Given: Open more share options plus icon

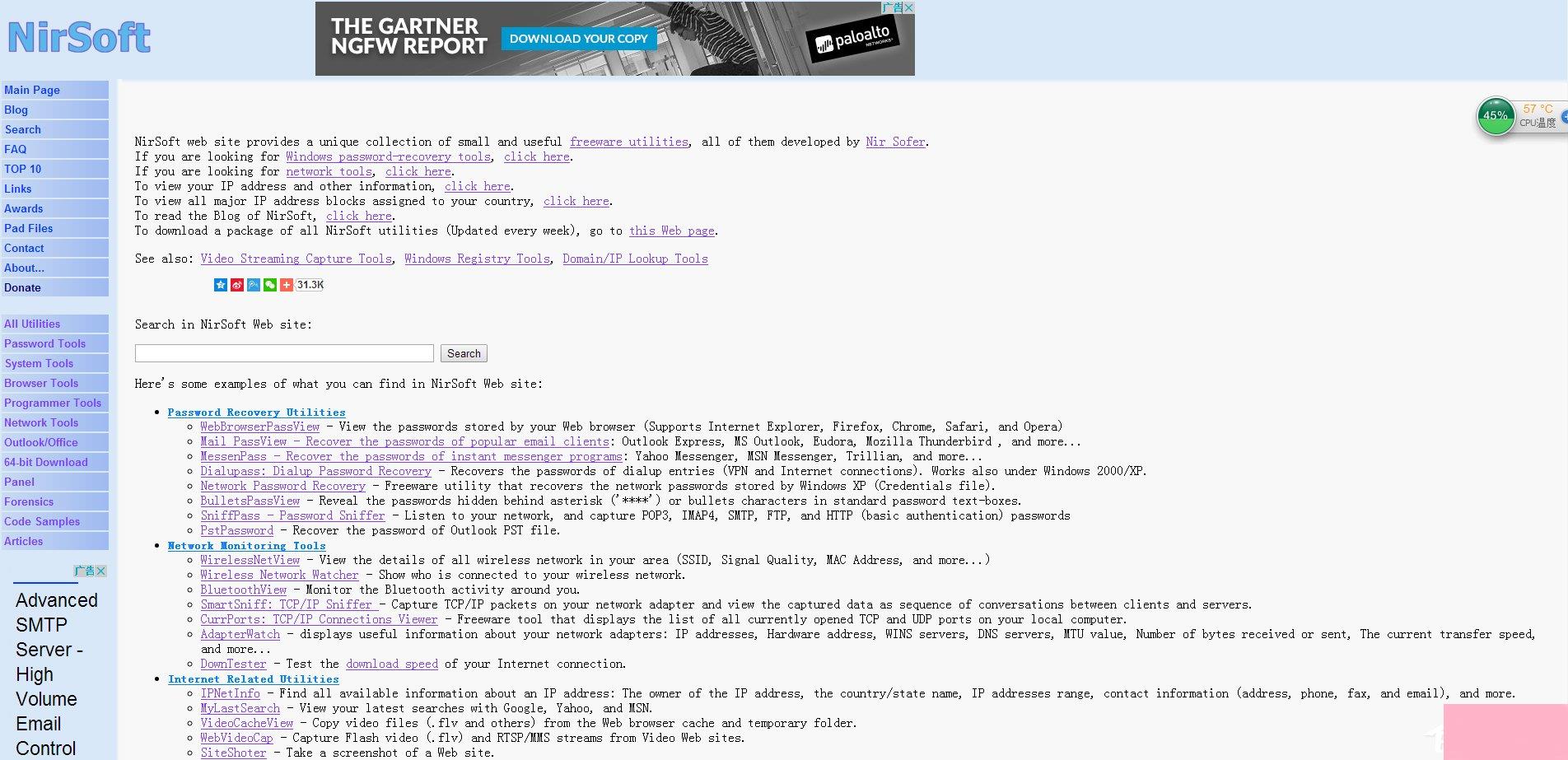Looking at the screenshot, I should [287, 285].
